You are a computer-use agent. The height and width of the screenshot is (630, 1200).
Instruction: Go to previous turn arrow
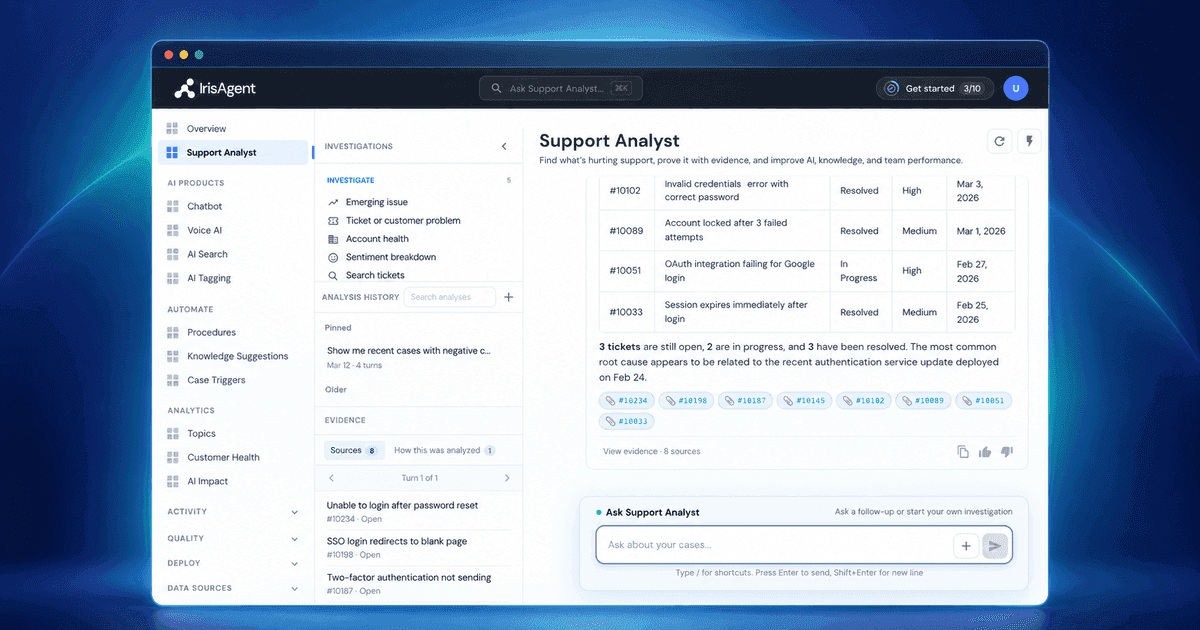(332, 478)
